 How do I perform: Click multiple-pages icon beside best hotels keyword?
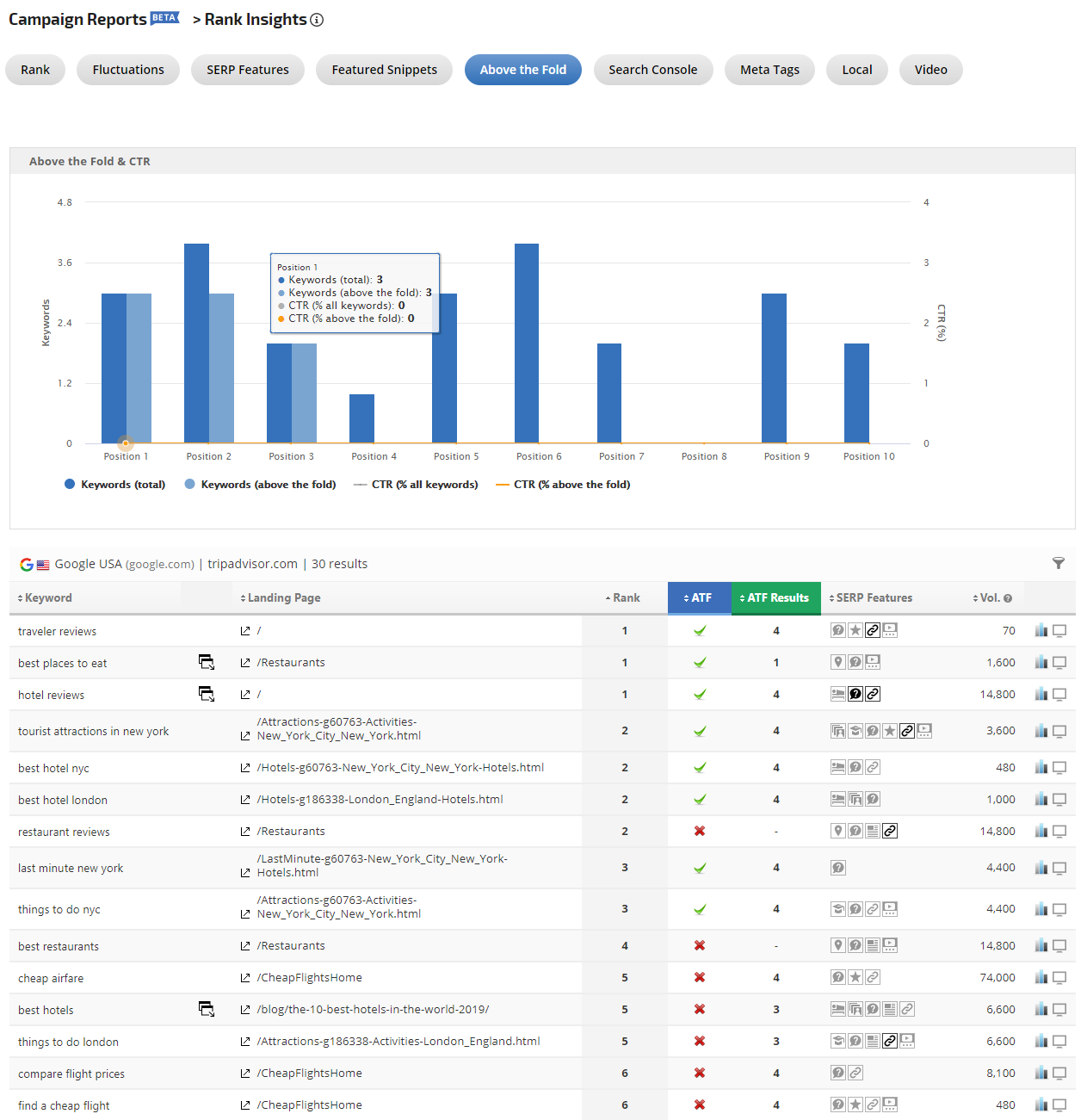pos(207,1009)
